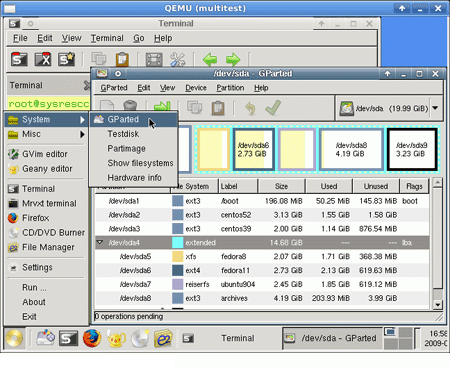The width and height of the screenshot is (450, 369).
Task: Select Hardware info in System submenu
Action: click(133, 178)
